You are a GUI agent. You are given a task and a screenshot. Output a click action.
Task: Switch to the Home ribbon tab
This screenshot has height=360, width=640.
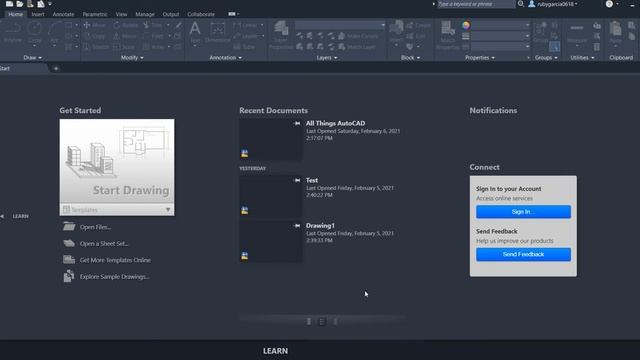[16, 14]
